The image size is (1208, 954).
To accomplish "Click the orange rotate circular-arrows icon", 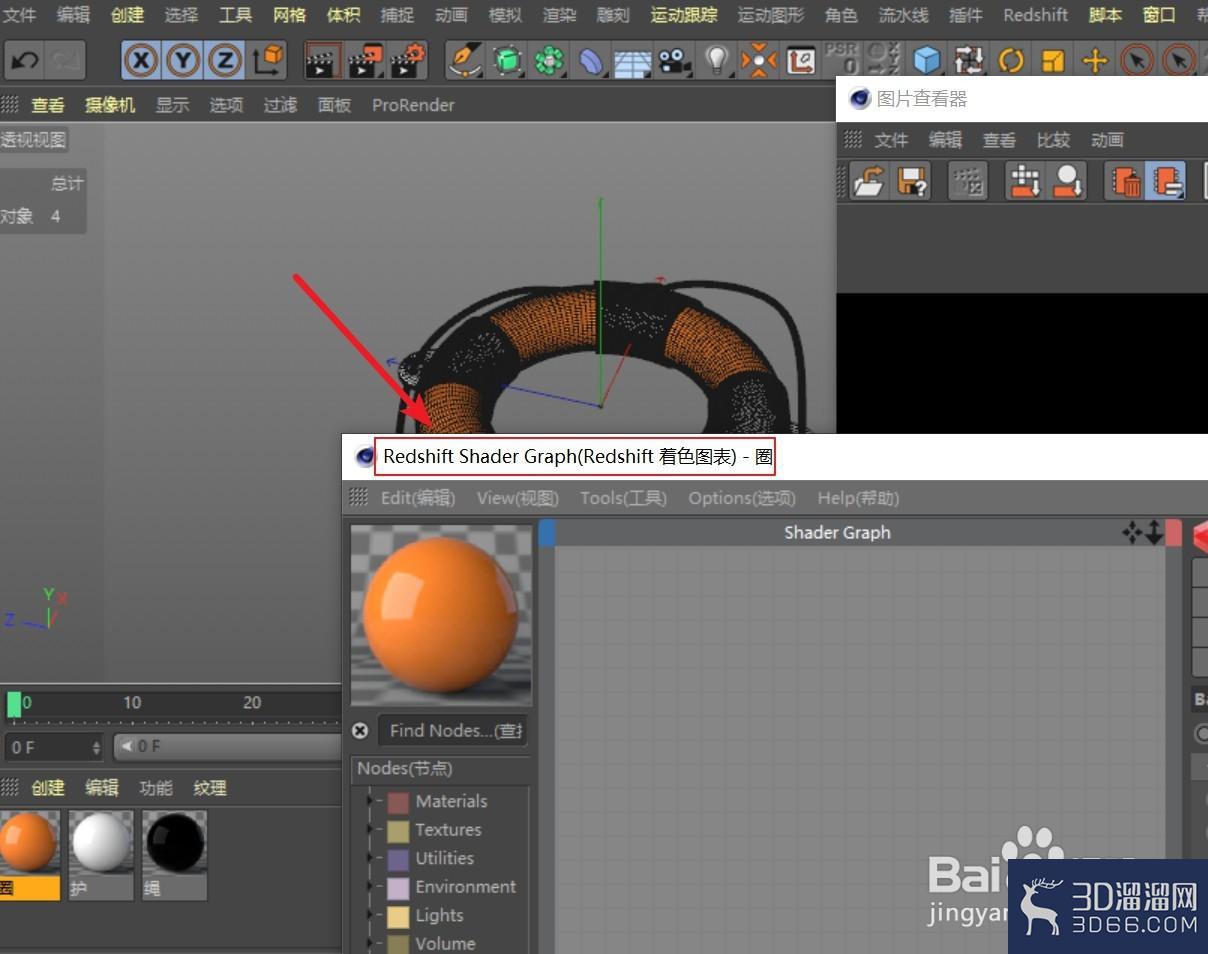I will coord(1011,61).
